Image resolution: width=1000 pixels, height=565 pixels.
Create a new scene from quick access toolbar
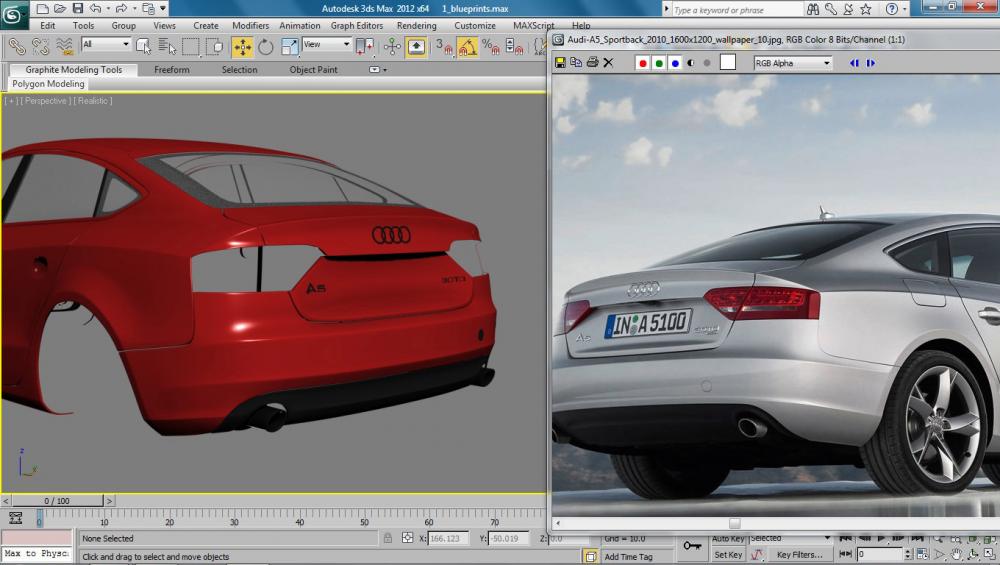coord(42,8)
